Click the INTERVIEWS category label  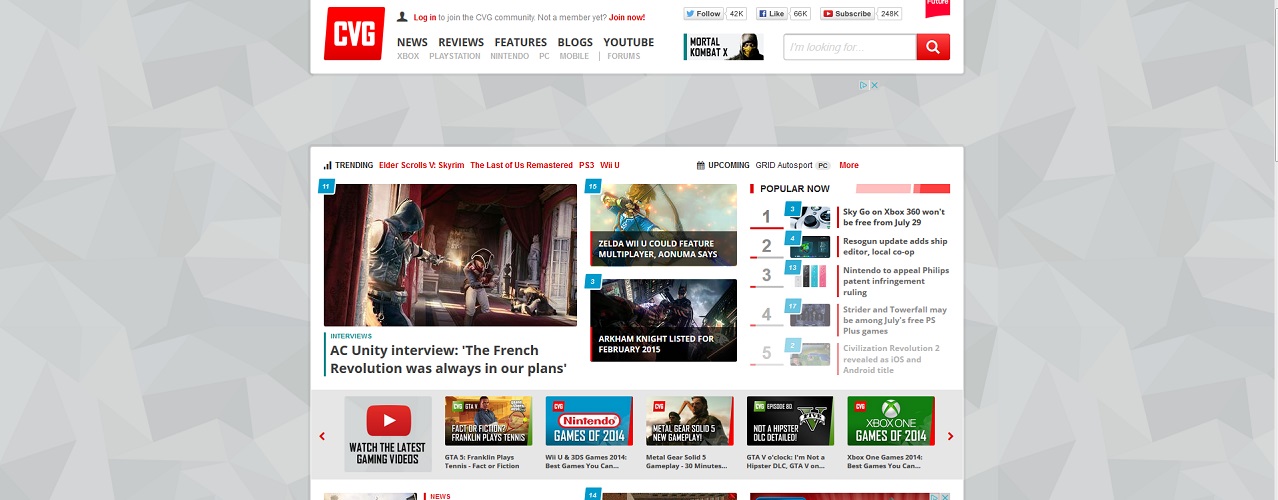point(351,336)
